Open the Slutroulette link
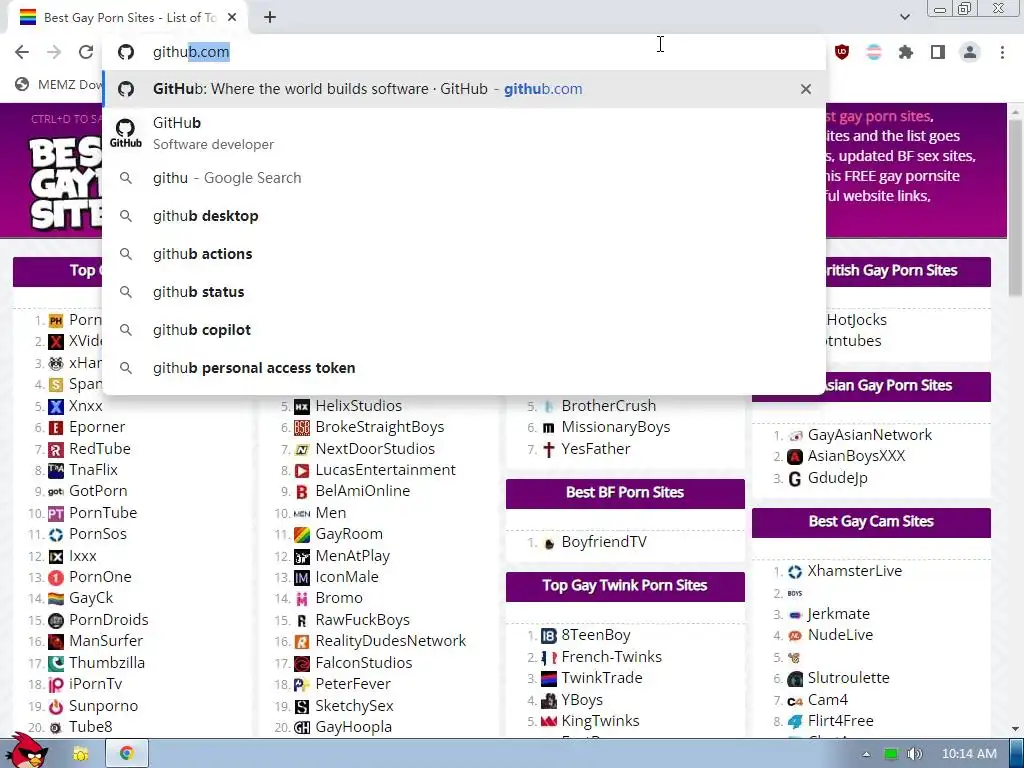Viewport: 1024px width, 768px height. click(848, 678)
